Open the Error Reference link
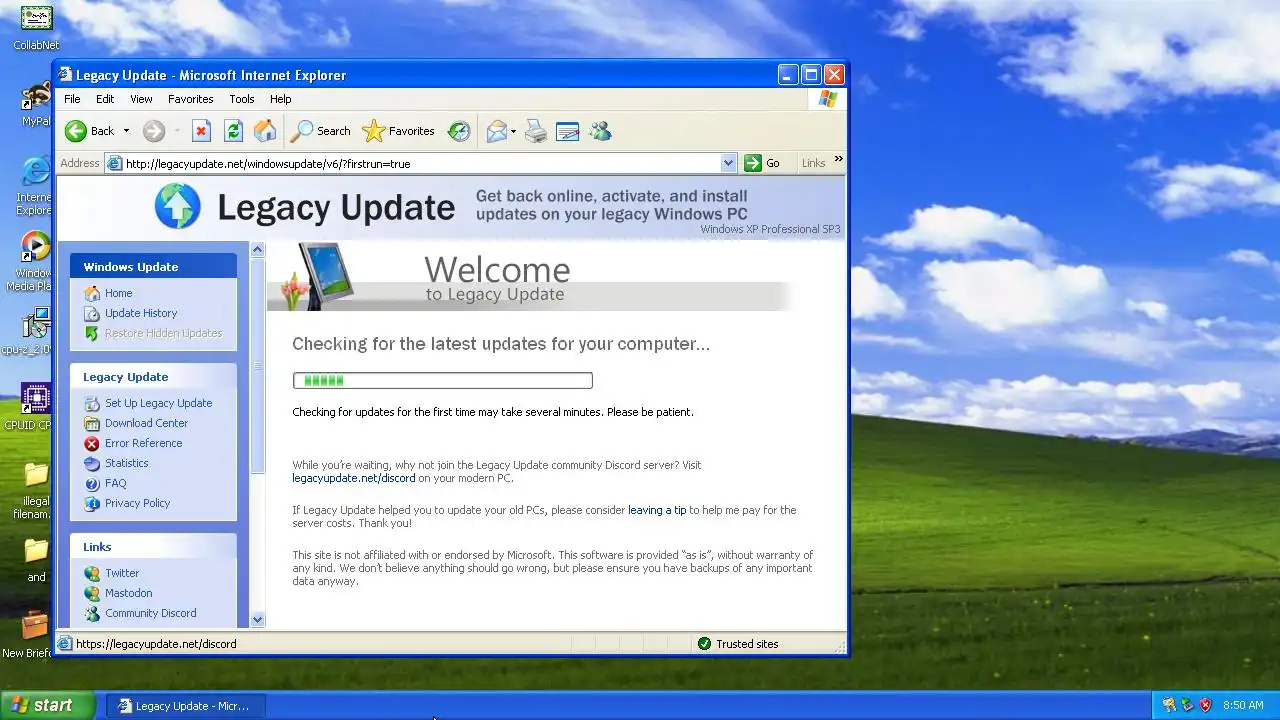The image size is (1280, 720). pos(143,443)
